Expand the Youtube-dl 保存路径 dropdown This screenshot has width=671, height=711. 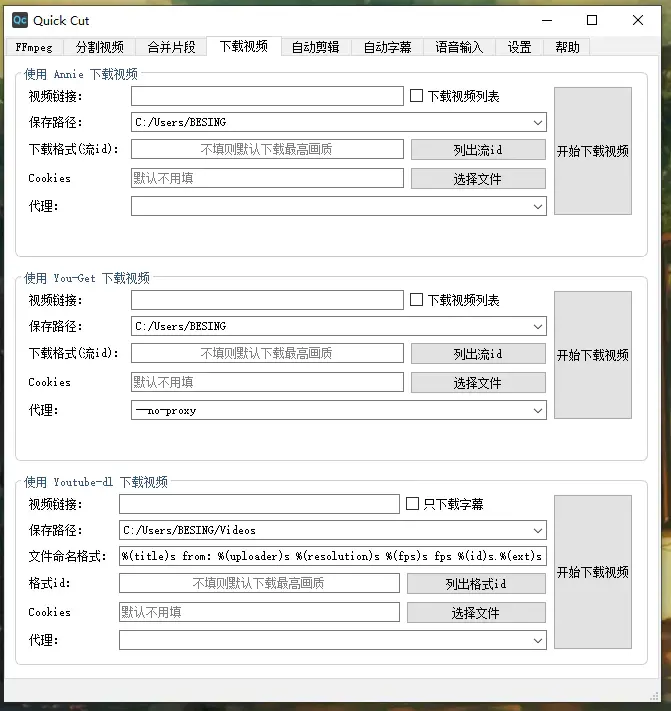pyautogui.click(x=538, y=530)
